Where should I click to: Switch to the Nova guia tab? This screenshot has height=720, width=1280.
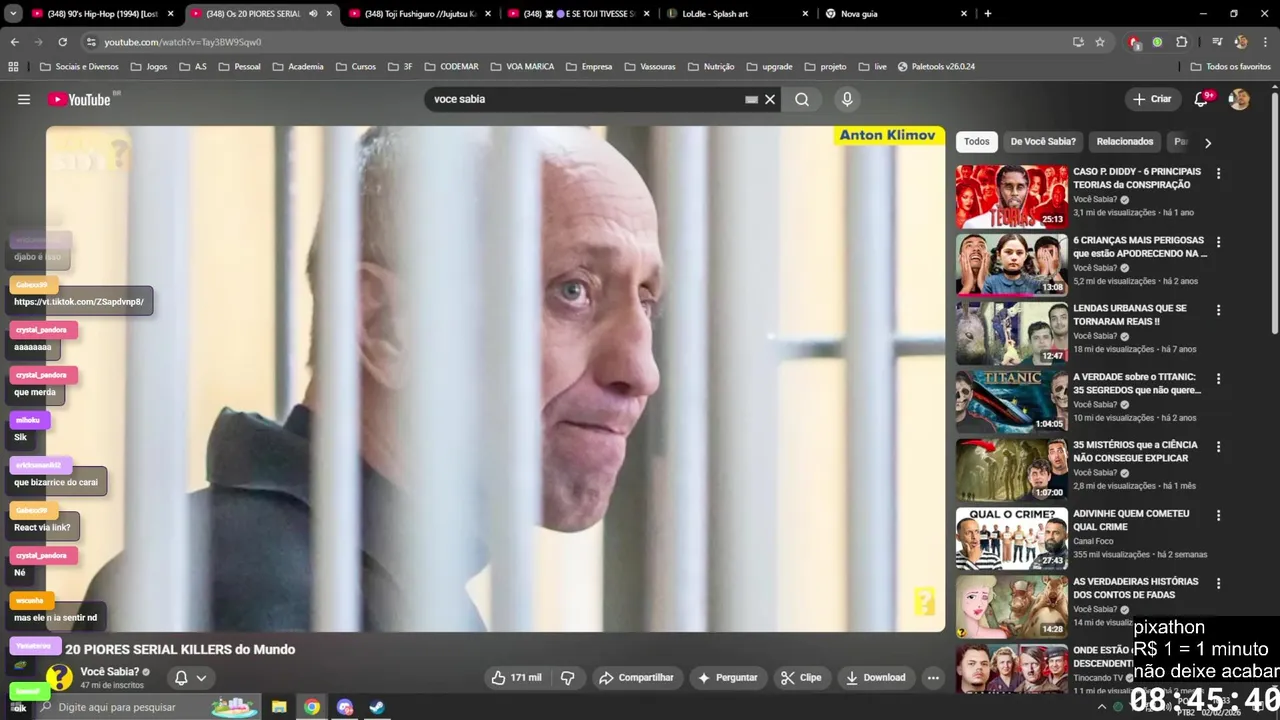[895, 14]
